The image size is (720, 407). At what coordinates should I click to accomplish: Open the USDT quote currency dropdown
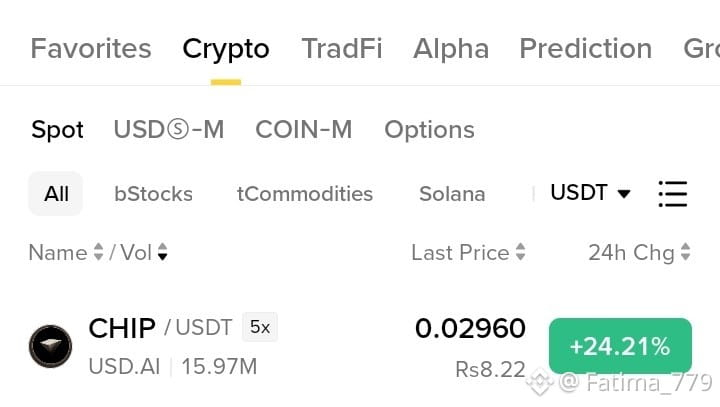(590, 192)
